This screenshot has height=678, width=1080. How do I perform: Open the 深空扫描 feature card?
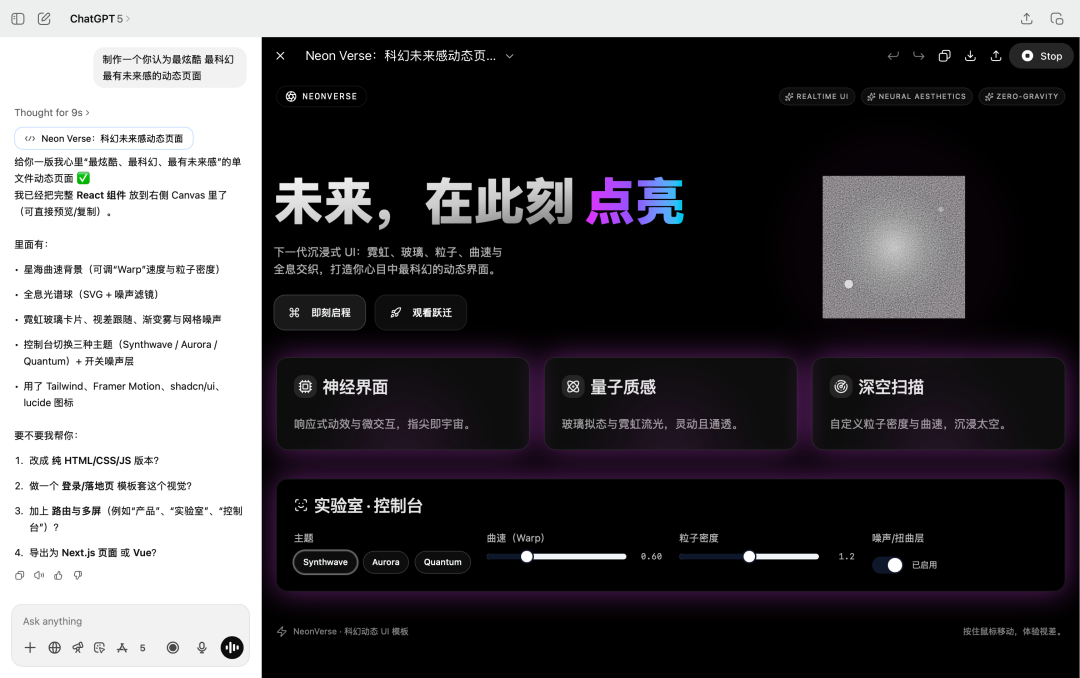click(x=939, y=404)
